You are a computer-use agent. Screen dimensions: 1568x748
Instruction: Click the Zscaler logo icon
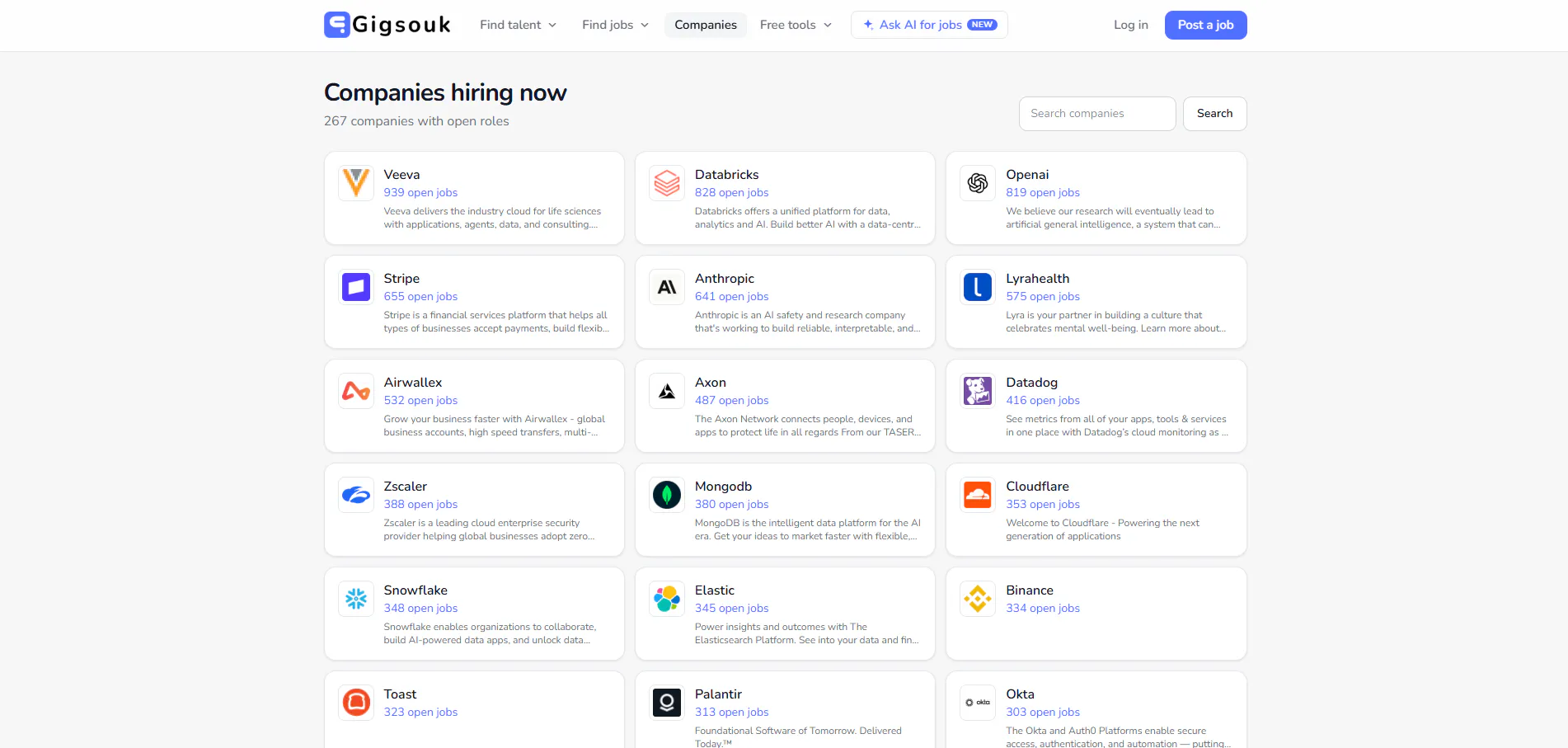click(x=356, y=495)
